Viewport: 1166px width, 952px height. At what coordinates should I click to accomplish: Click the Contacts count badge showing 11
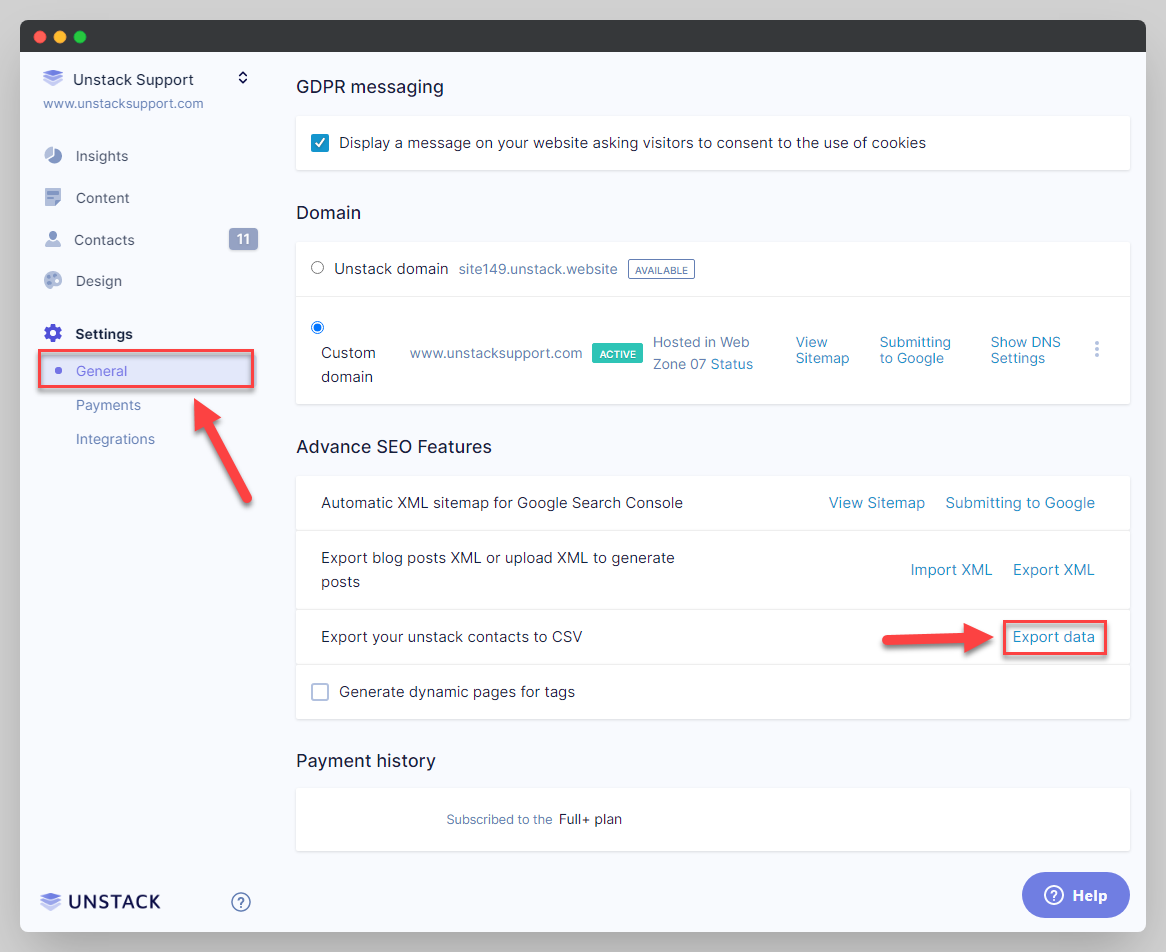coord(243,239)
